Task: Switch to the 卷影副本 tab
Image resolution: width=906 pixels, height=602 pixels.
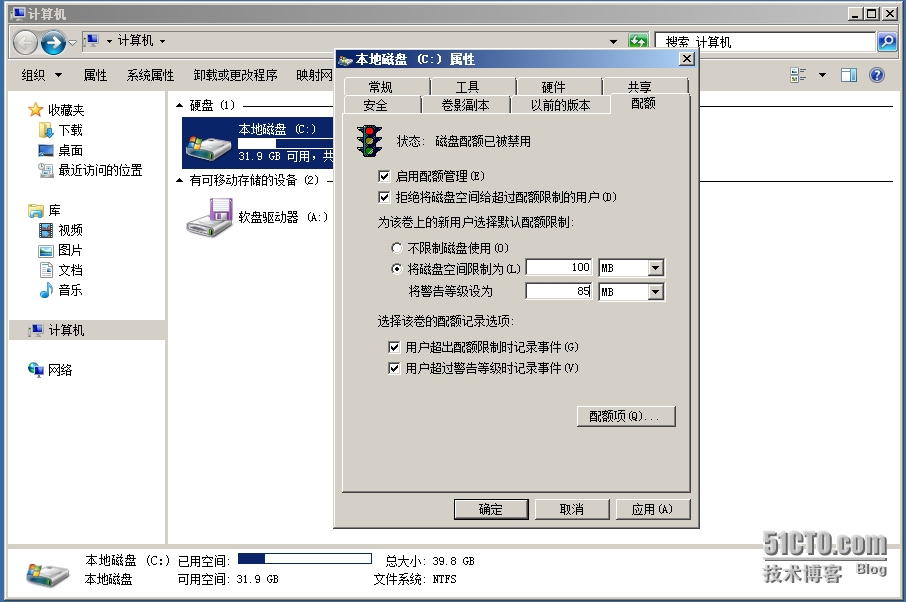Action: (464, 103)
